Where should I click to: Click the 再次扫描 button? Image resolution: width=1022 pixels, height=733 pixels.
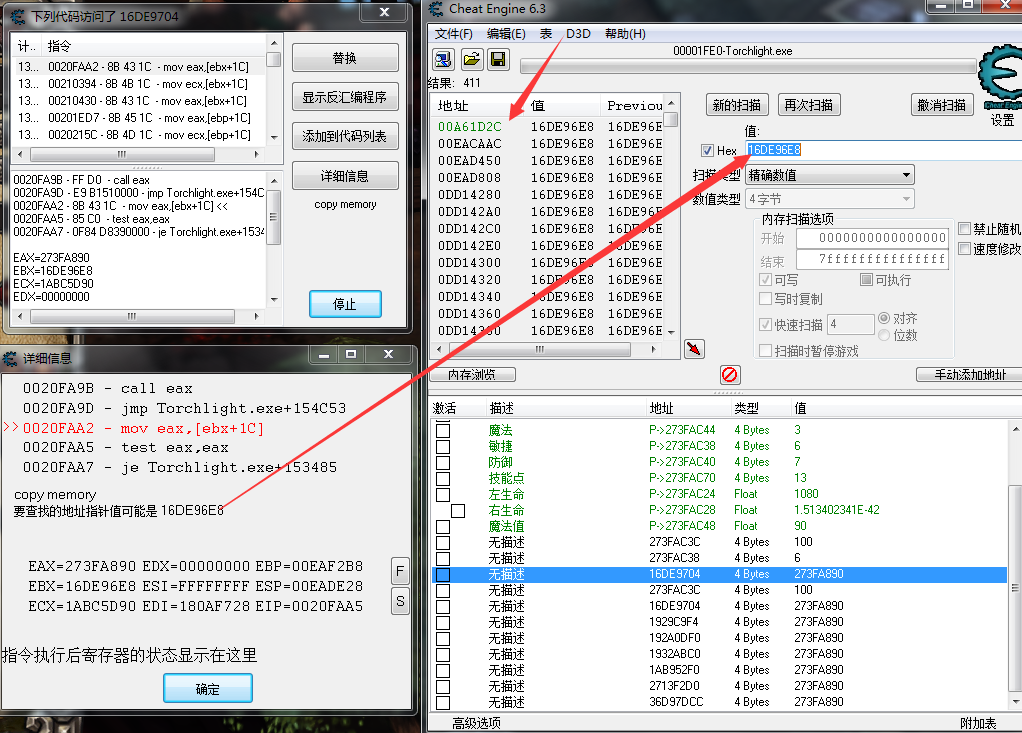click(x=809, y=105)
